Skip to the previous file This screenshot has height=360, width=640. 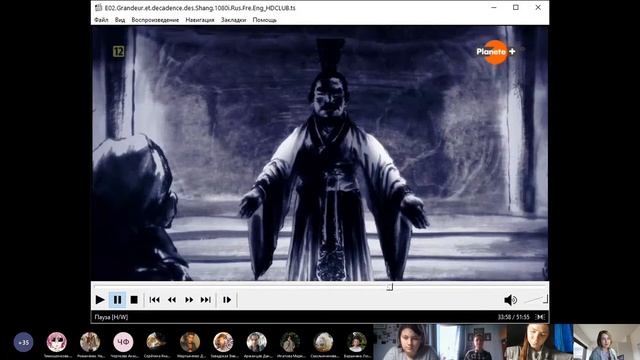(x=154, y=300)
